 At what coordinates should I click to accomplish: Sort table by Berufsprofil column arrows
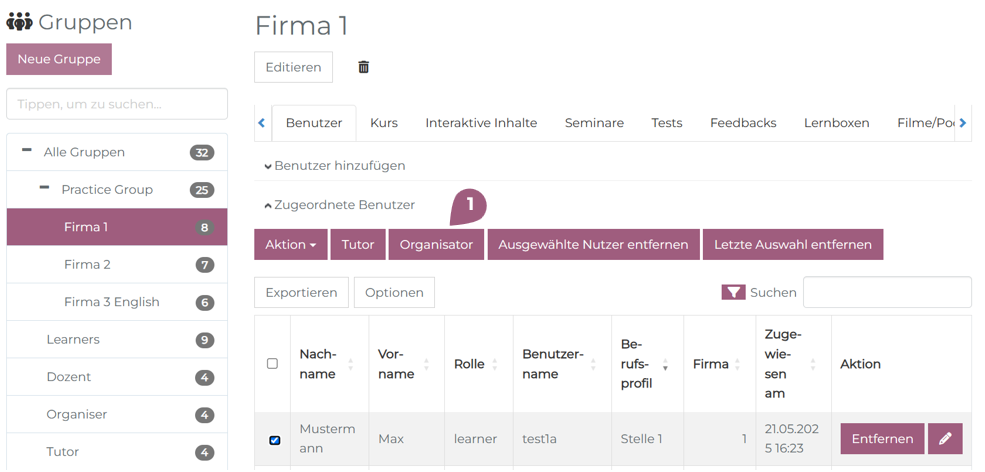pos(665,365)
